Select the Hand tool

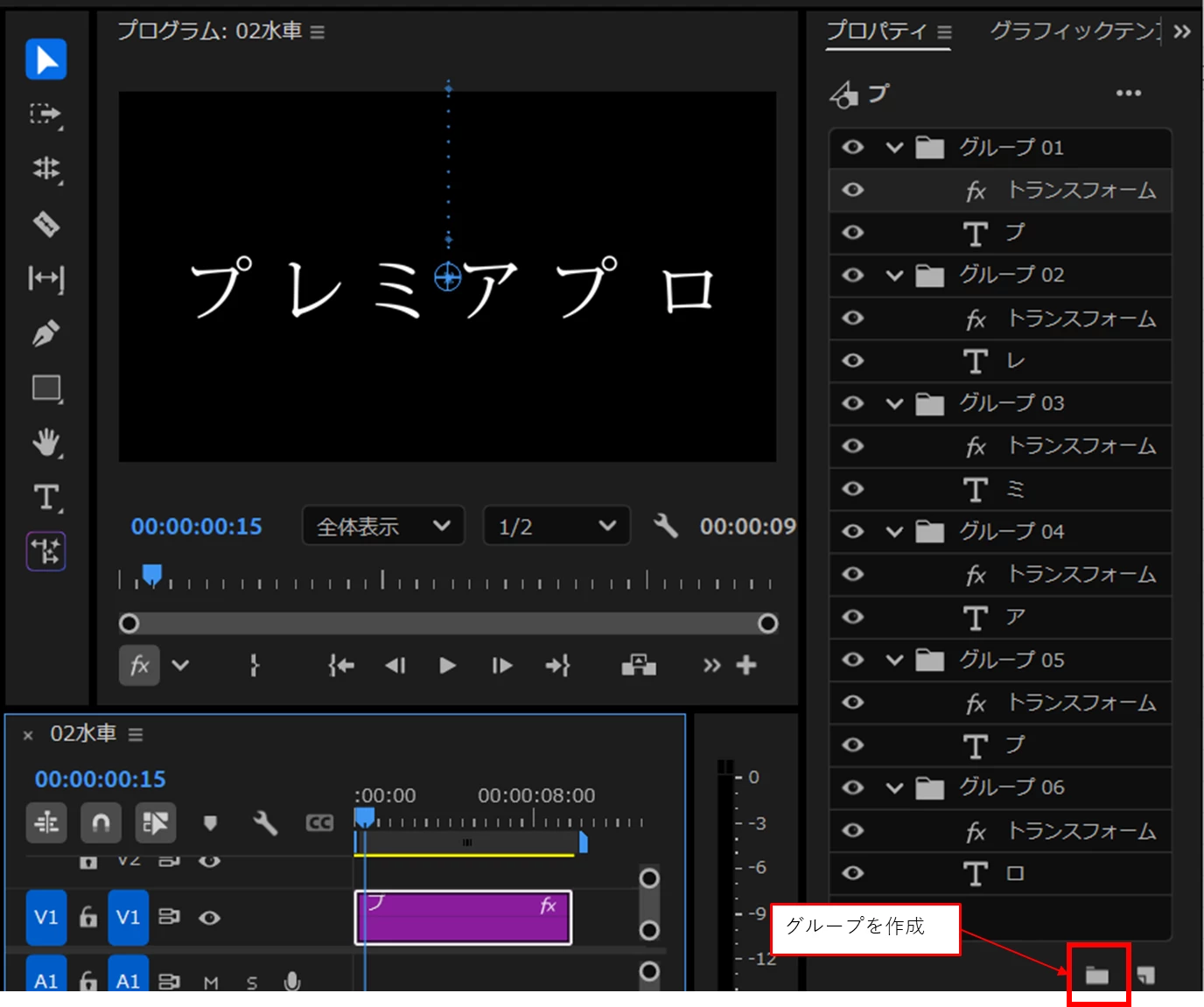pos(46,443)
